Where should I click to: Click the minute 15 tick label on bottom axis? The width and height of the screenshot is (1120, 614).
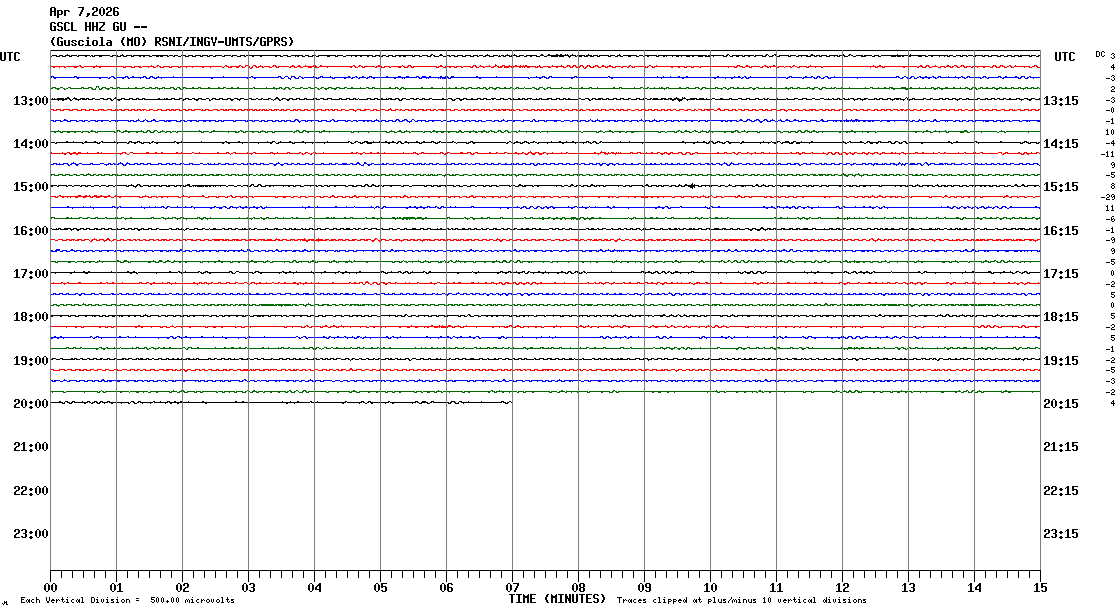tap(1039, 588)
